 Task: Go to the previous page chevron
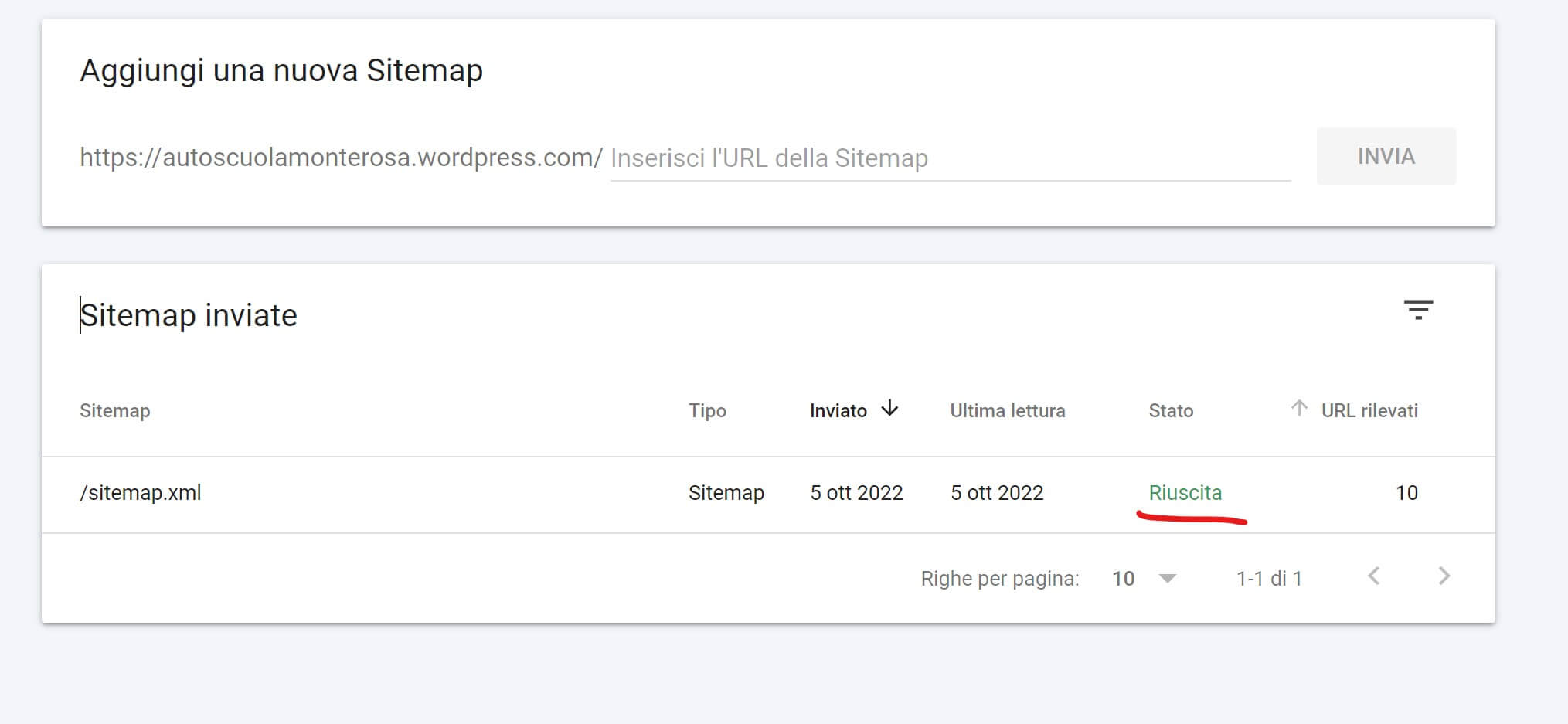point(1373,576)
